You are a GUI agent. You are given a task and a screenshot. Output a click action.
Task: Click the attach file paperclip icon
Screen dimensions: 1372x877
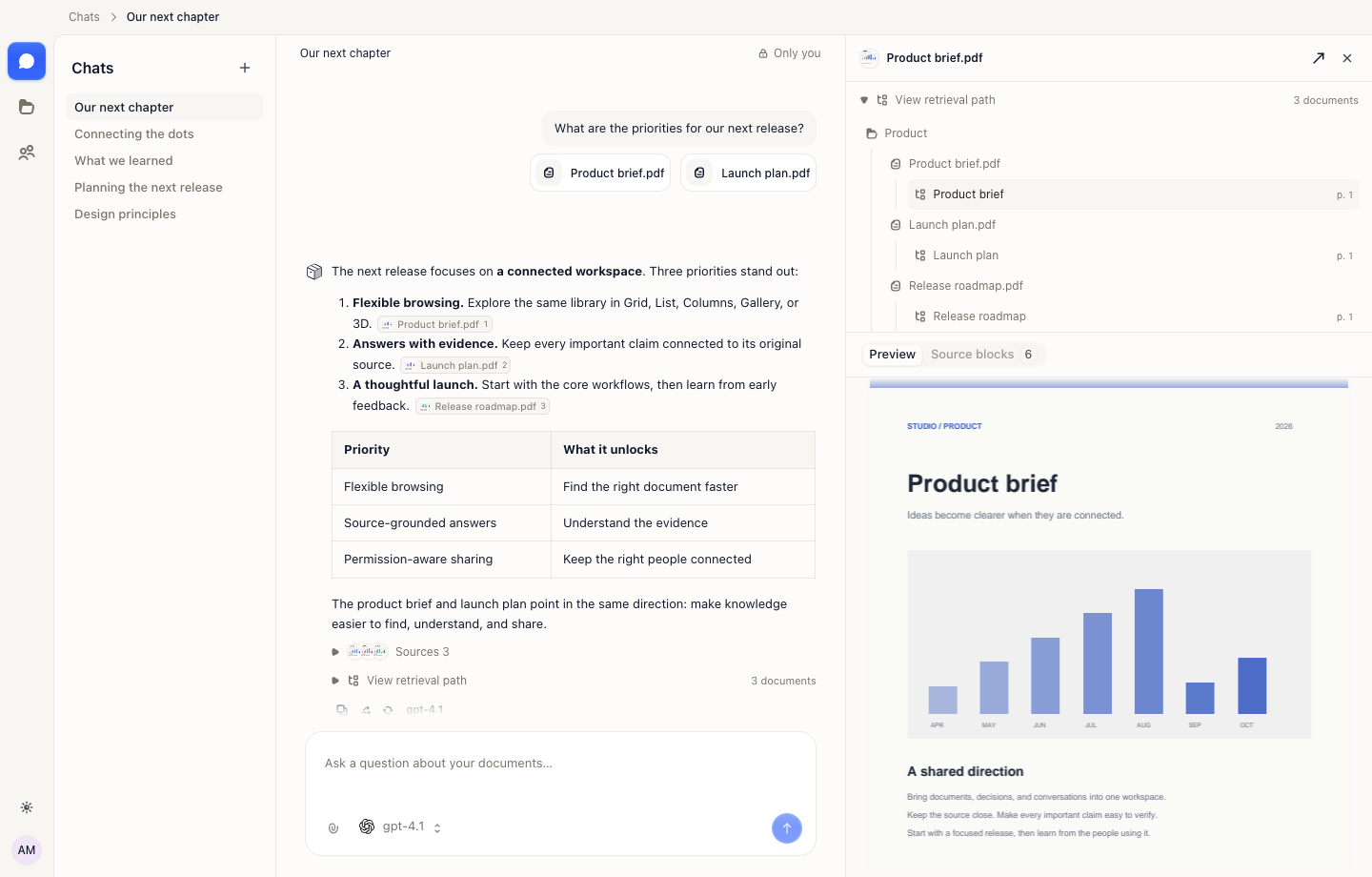[333, 827]
